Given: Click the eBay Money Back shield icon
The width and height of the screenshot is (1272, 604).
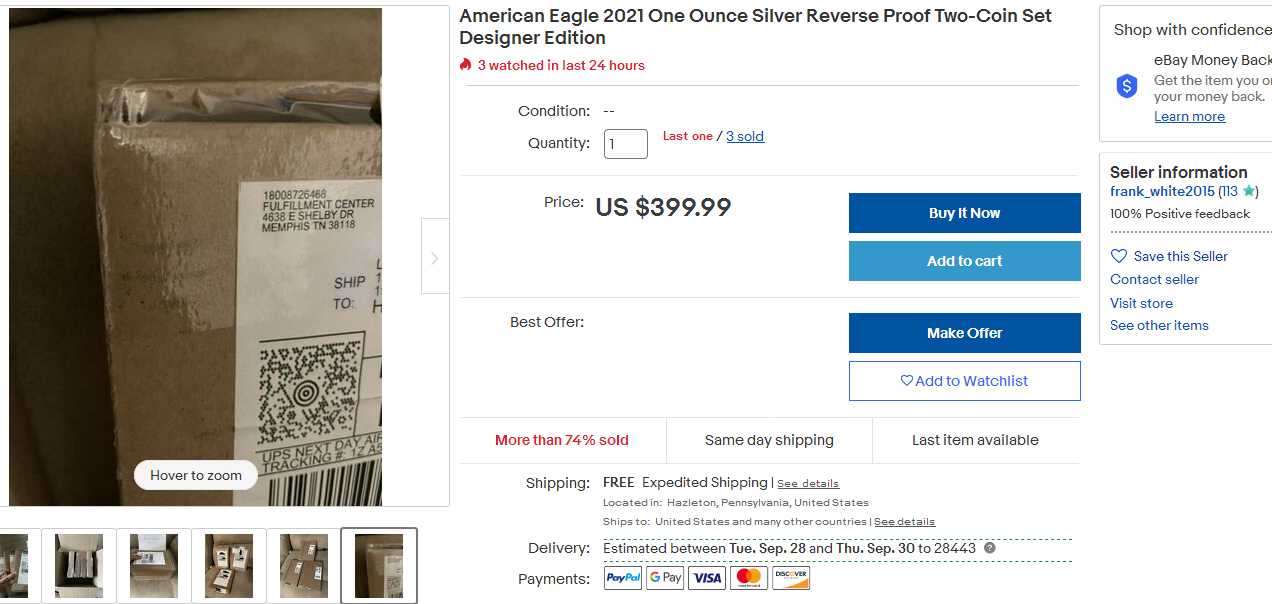Looking at the screenshot, I should click(x=1127, y=86).
